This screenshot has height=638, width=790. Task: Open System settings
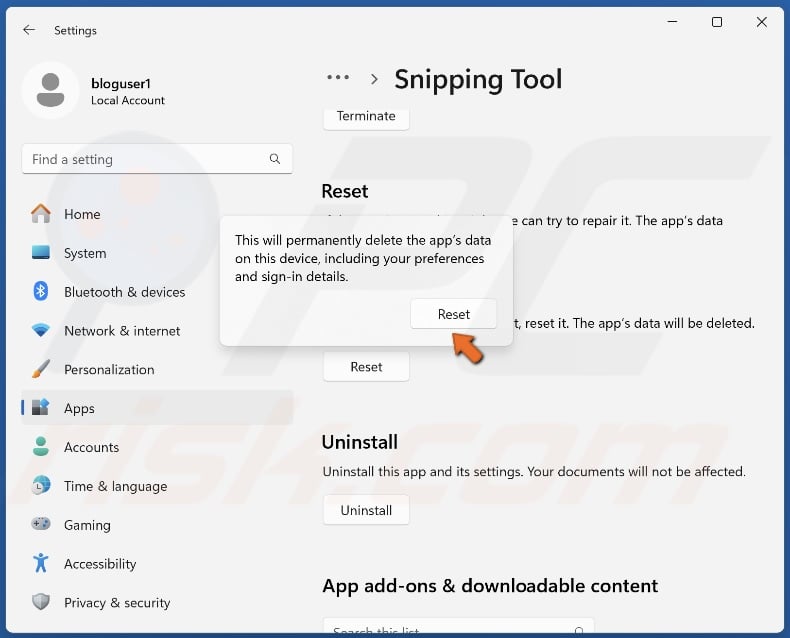pyautogui.click(x=157, y=253)
